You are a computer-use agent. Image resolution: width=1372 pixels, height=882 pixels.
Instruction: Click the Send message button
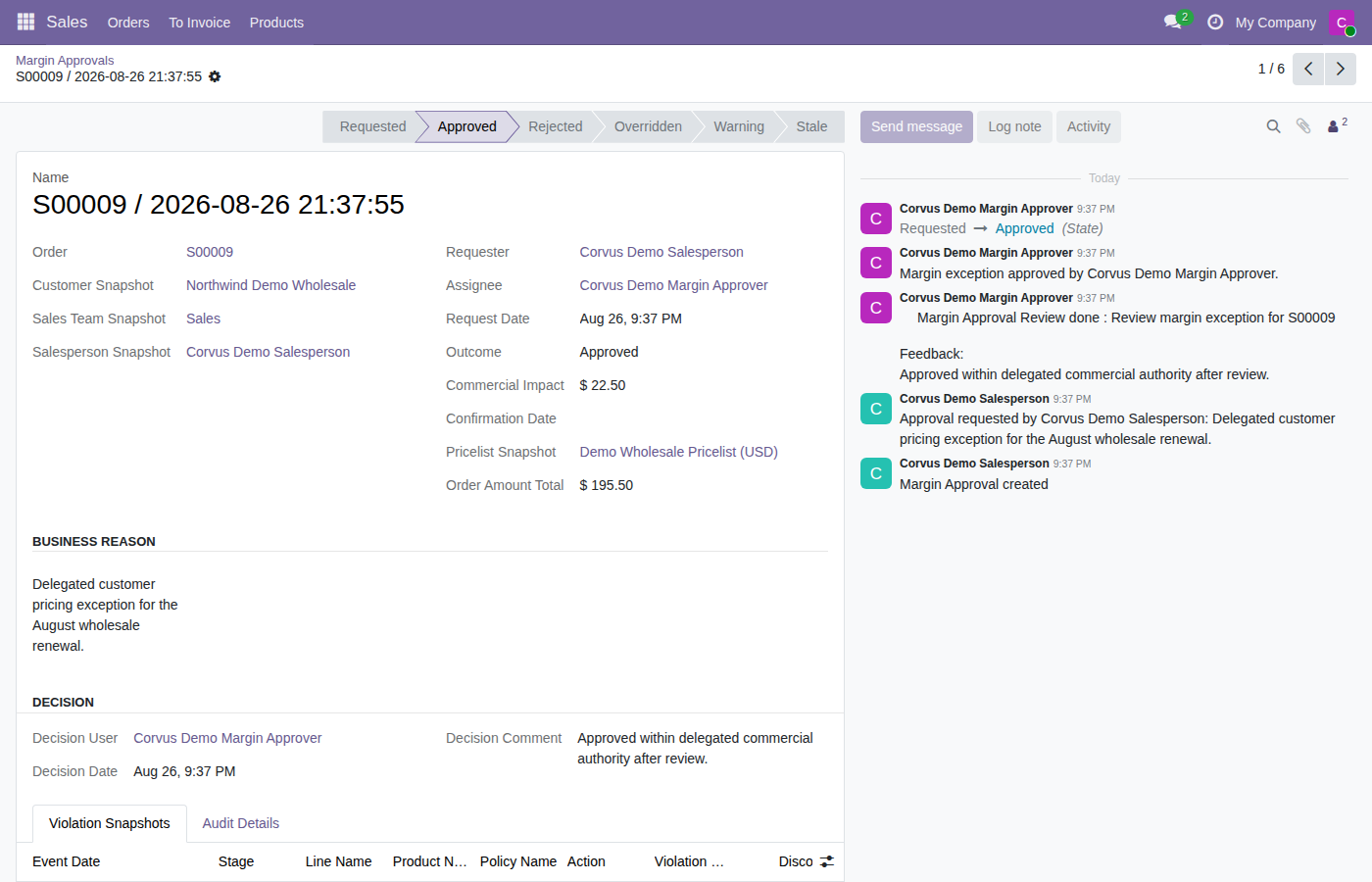coord(916,126)
